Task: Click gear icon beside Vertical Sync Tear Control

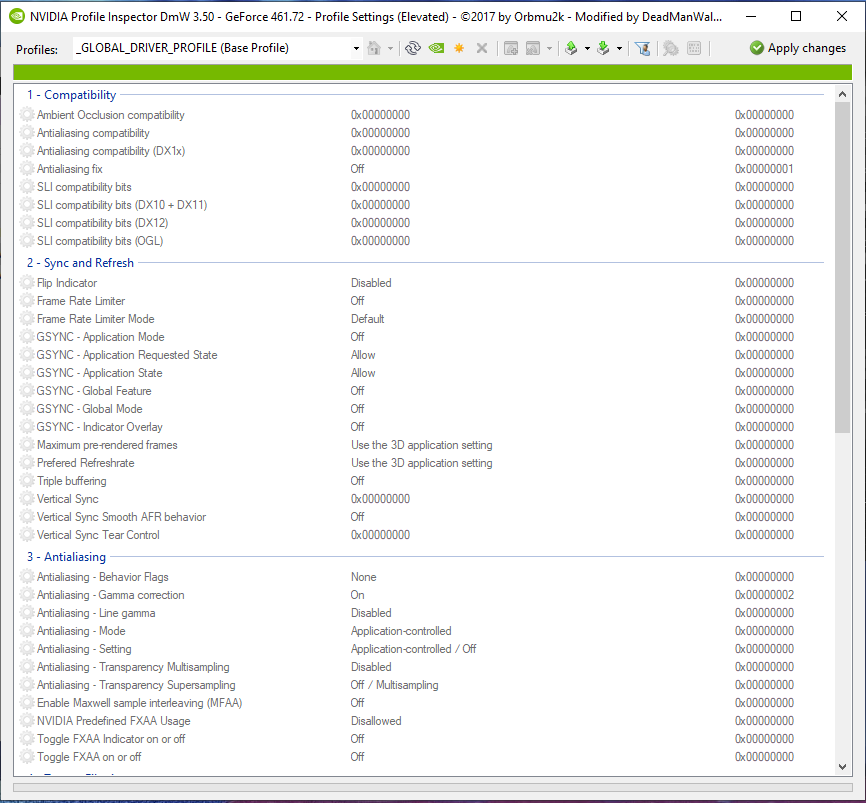Action: pyautogui.click(x=27, y=535)
